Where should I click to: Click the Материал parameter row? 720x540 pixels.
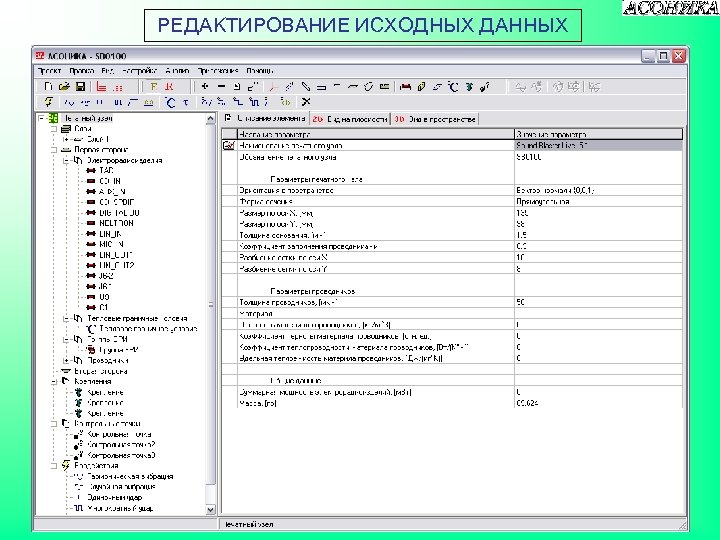[452, 314]
